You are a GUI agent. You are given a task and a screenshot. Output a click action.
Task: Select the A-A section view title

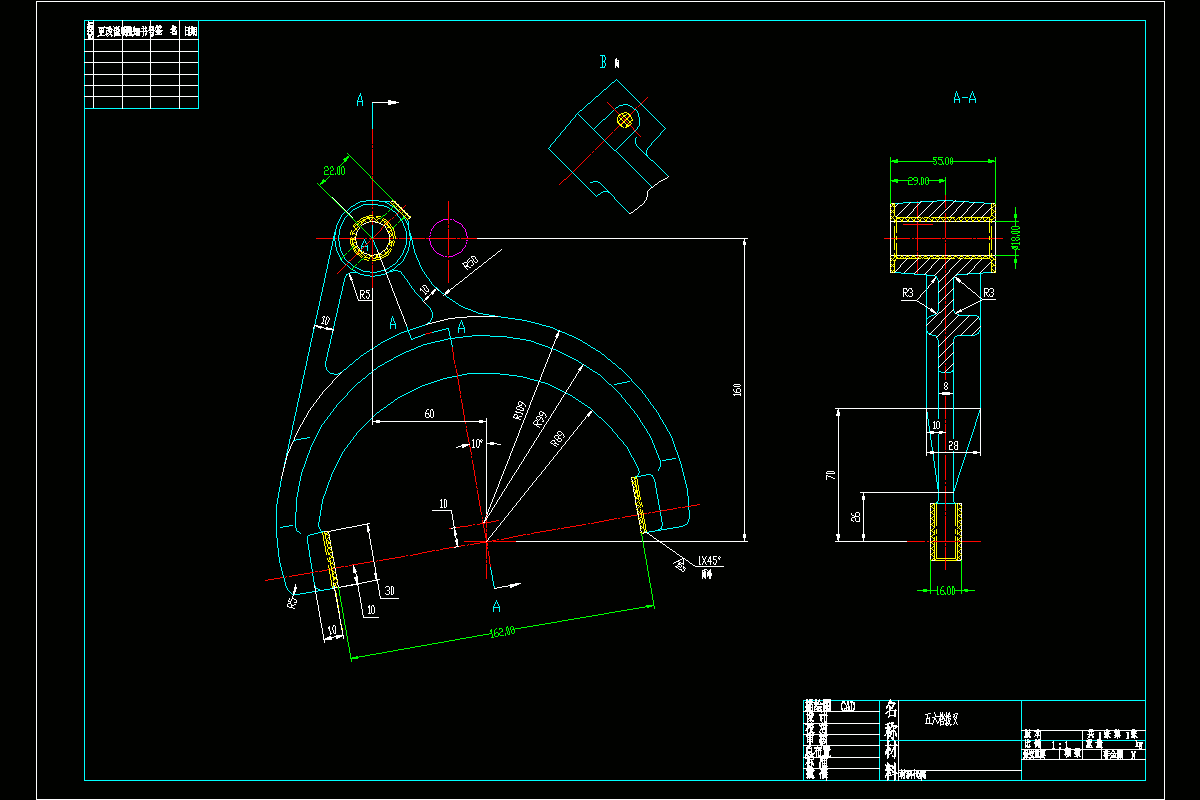point(965,98)
